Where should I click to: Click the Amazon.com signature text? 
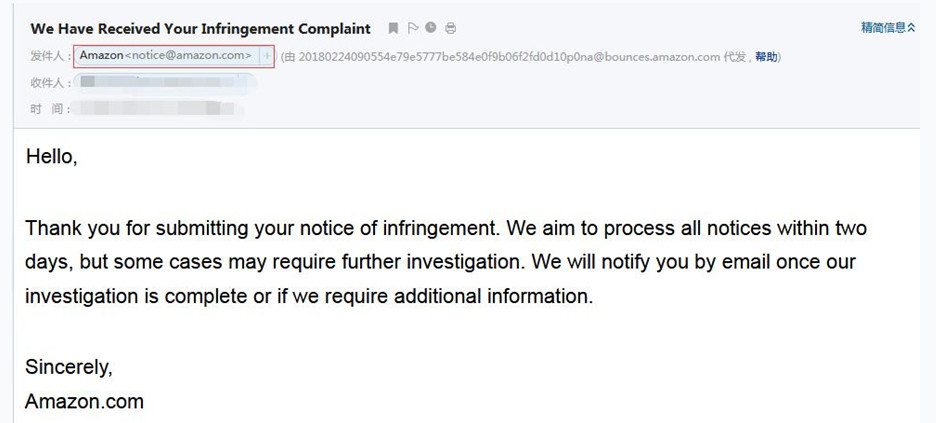point(84,402)
